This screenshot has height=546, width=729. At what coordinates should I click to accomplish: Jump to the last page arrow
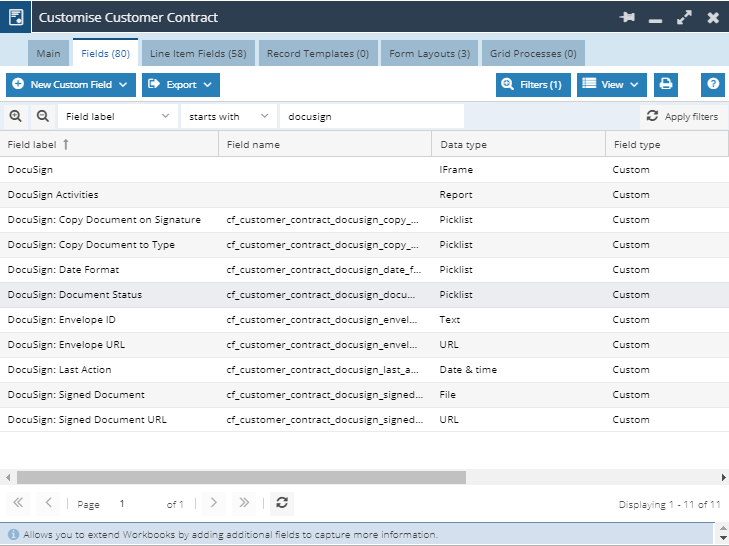point(243,503)
